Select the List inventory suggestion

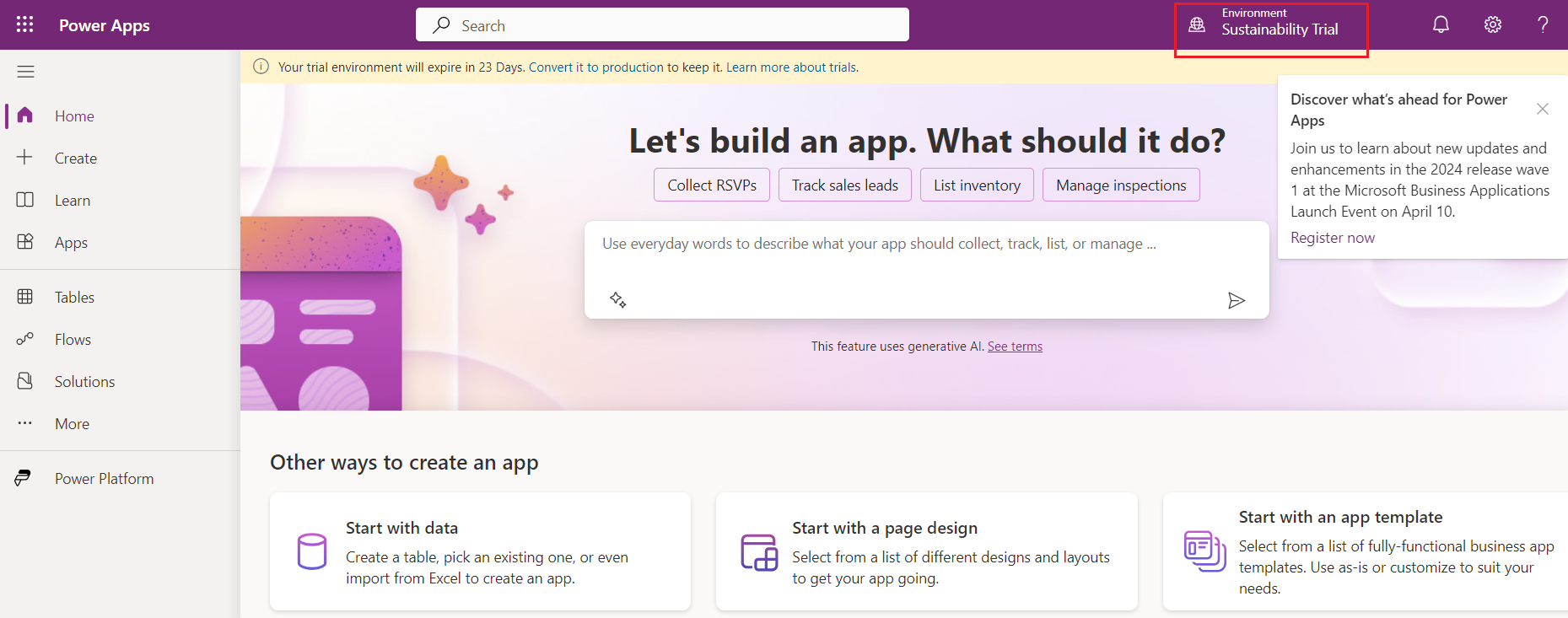[x=977, y=185]
